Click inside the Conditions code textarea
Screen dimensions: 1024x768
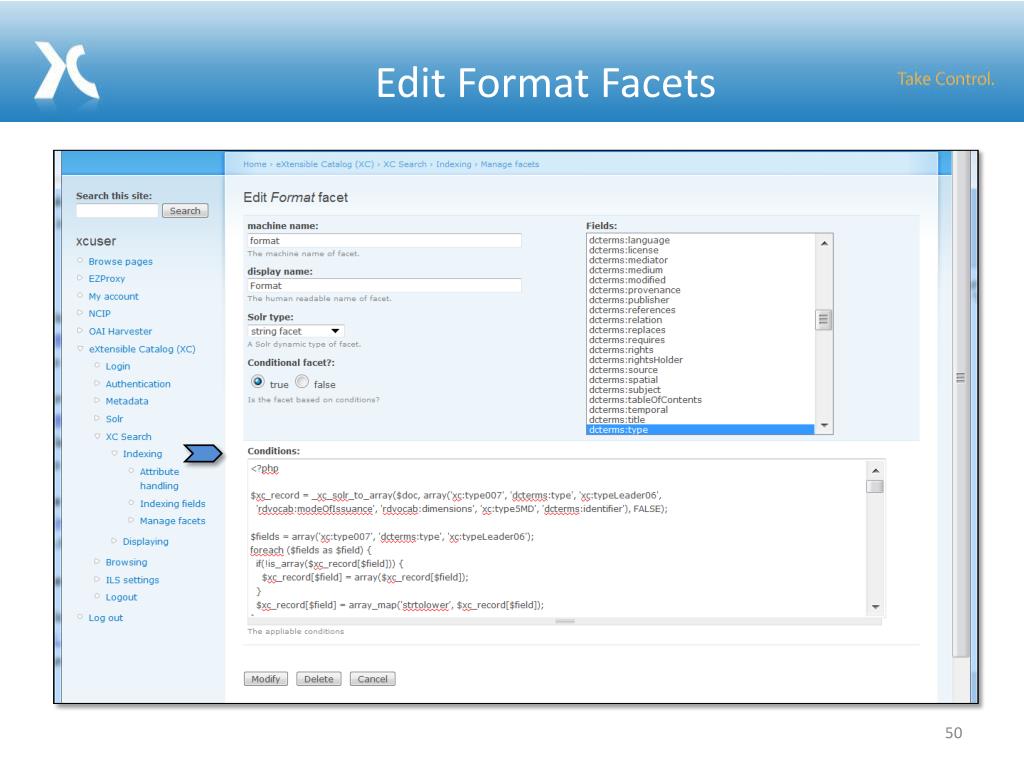[x=557, y=537]
